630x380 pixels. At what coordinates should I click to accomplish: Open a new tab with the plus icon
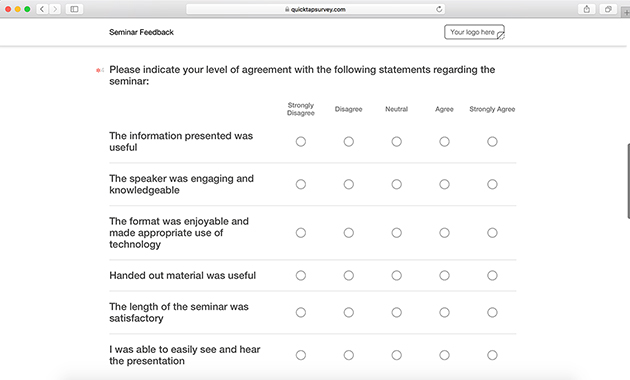(626, 12)
